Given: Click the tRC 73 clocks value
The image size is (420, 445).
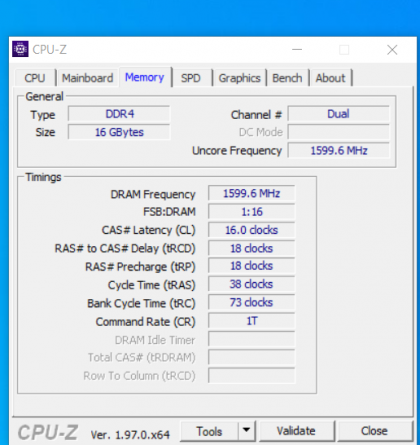Looking at the screenshot, I should [x=252, y=303].
